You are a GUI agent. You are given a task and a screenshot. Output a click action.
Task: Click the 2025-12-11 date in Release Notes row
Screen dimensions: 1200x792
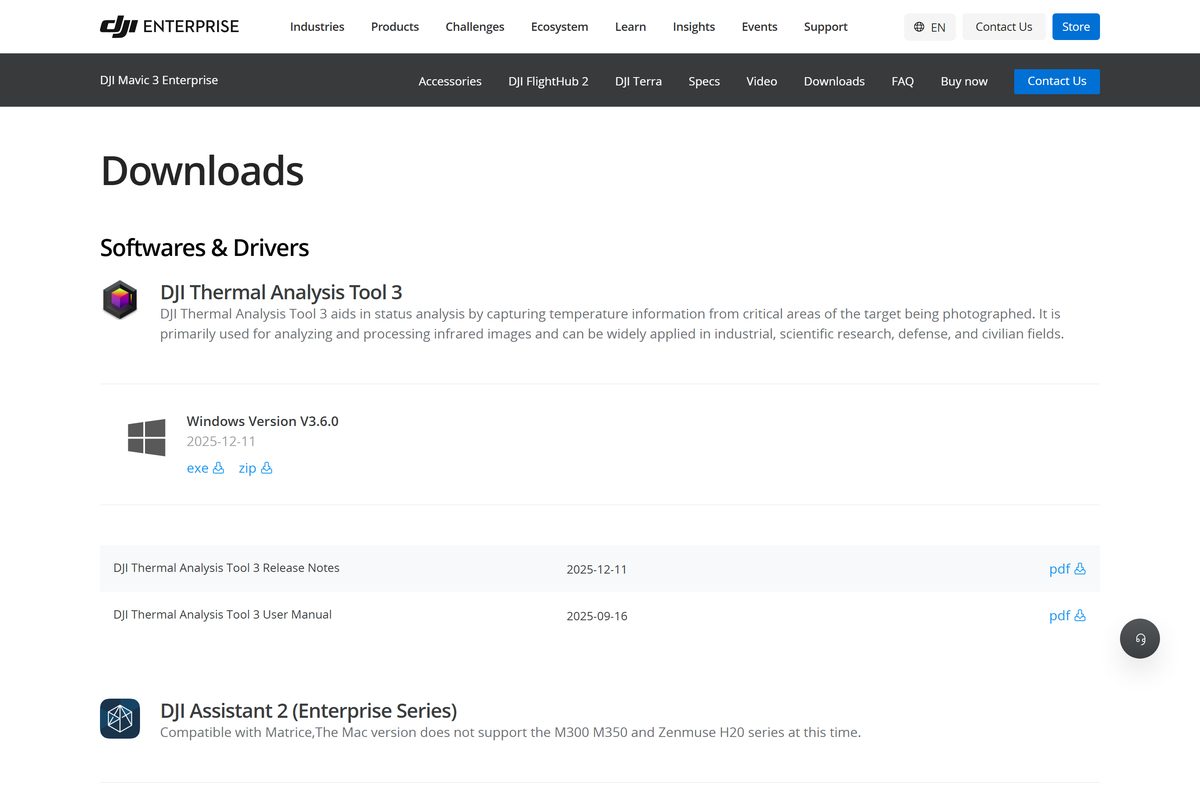point(597,569)
